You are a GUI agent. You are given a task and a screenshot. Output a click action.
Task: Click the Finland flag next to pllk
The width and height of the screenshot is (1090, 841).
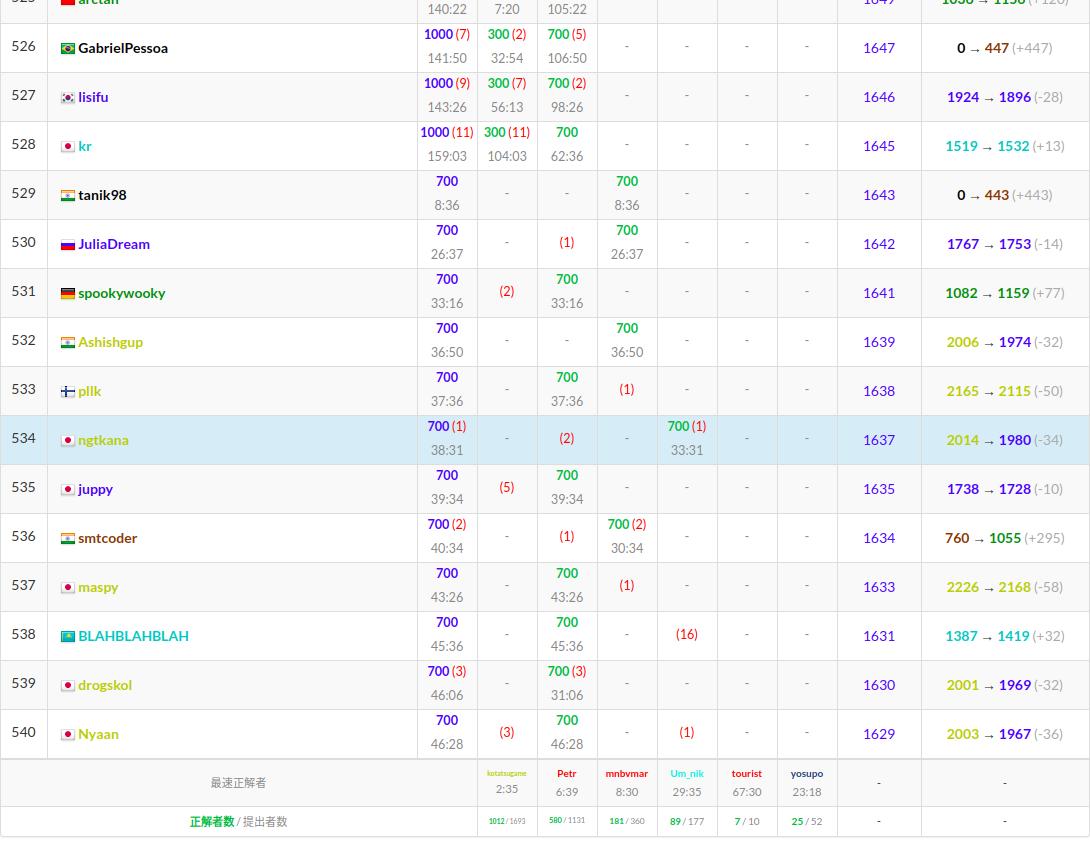pyautogui.click(x=67, y=390)
